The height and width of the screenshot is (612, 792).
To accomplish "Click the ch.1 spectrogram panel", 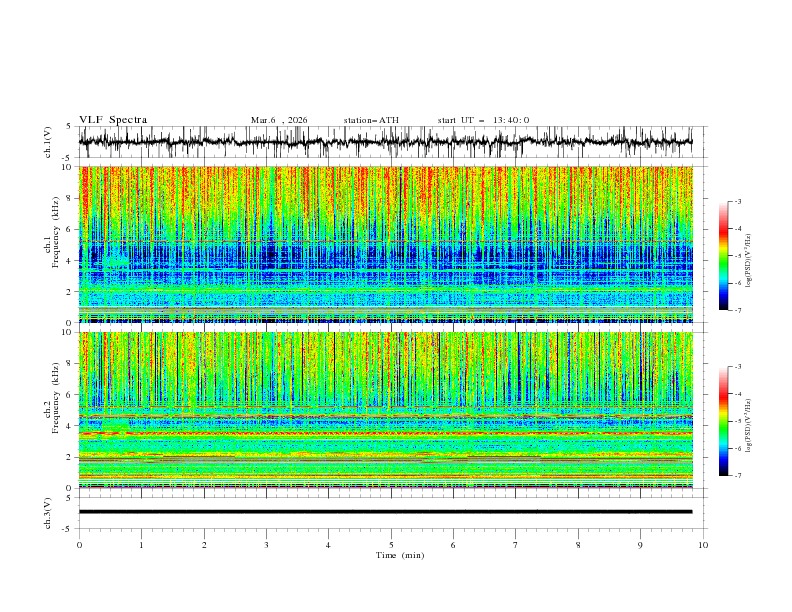I will (386, 244).
